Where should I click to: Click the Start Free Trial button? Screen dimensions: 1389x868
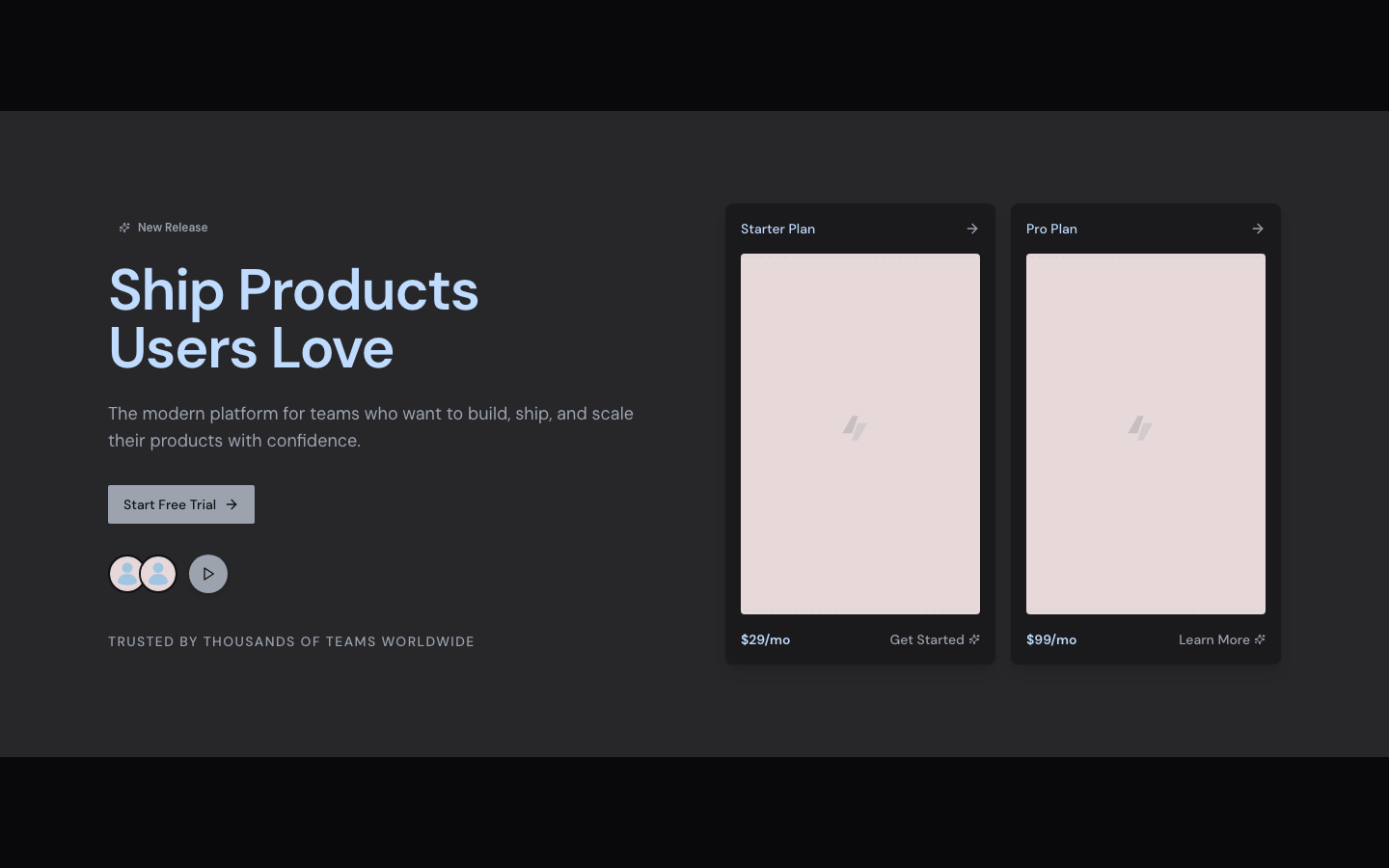click(x=181, y=504)
